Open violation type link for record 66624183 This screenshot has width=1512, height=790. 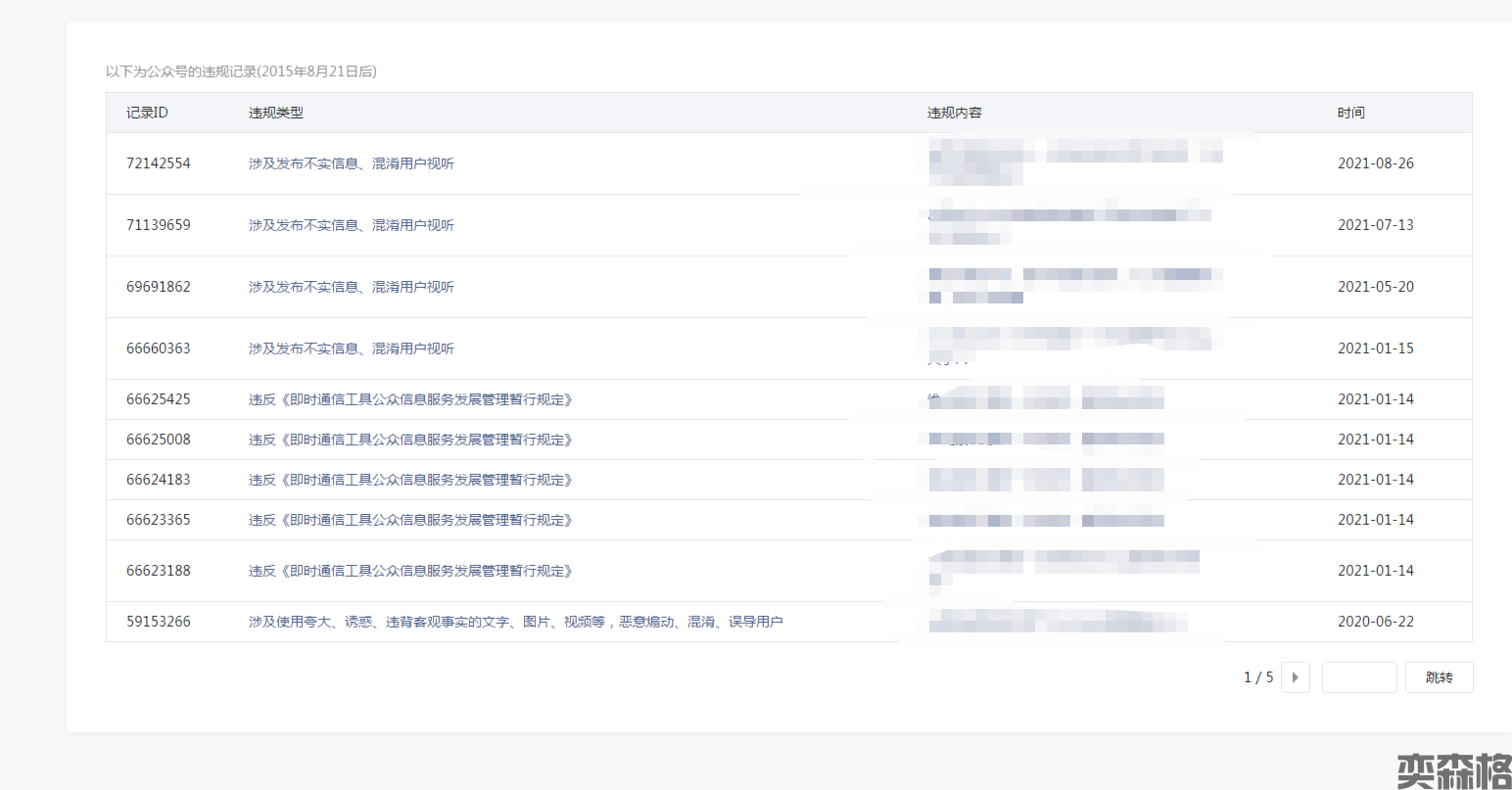pos(409,480)
